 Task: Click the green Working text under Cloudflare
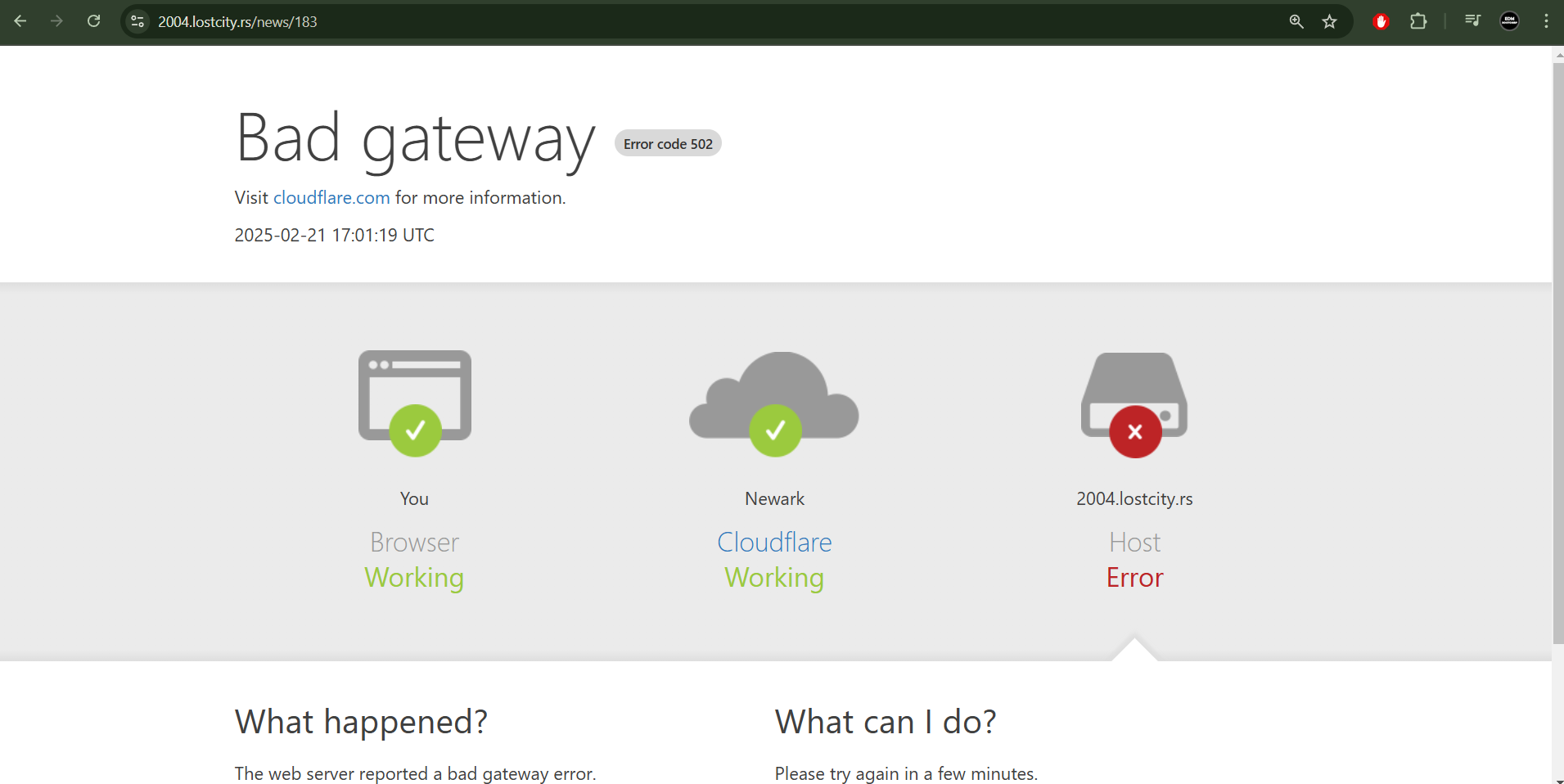coord(774,578)
